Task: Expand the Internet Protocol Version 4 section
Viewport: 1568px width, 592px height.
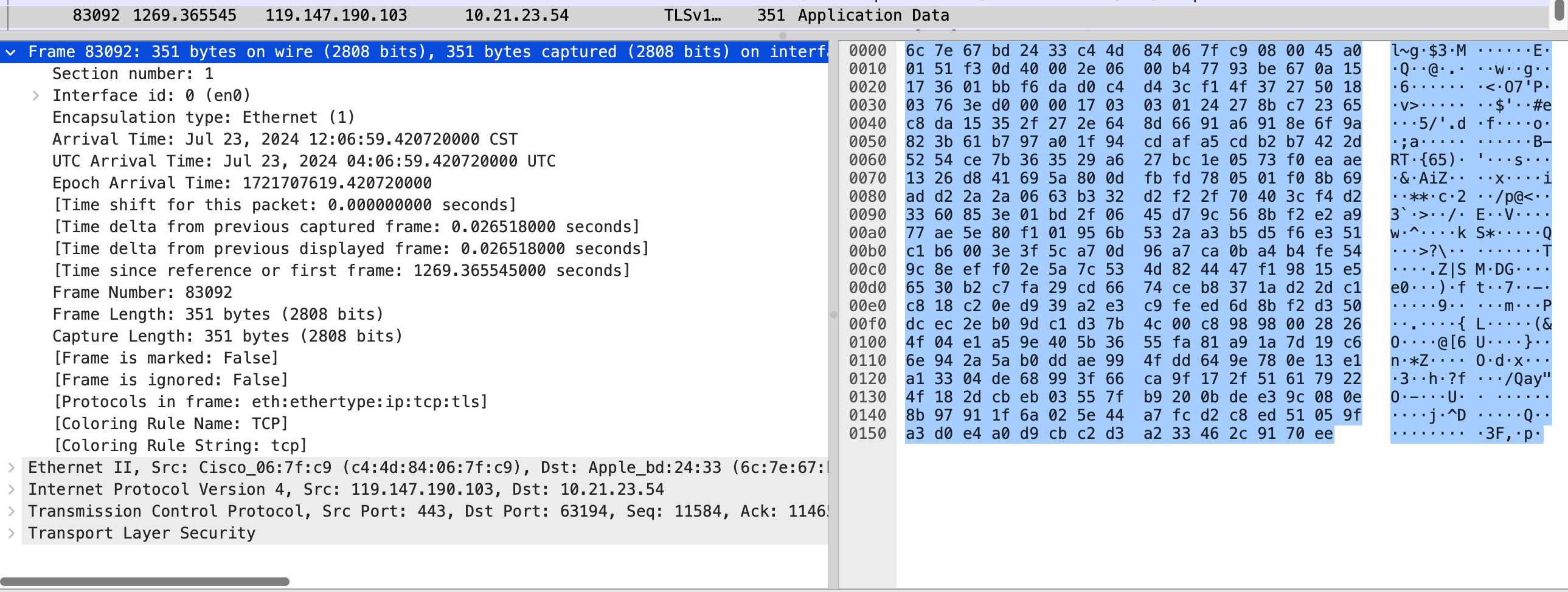Action: [x=11, y=490]
